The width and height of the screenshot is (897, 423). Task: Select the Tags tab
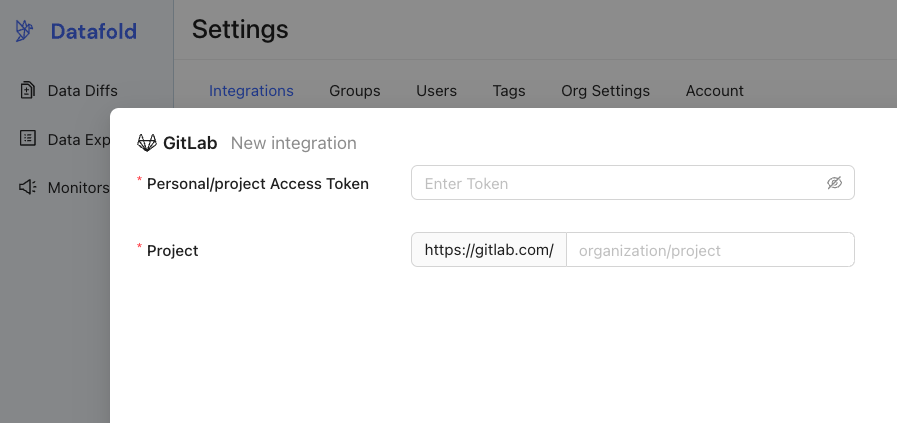click(x=509, y=91)
